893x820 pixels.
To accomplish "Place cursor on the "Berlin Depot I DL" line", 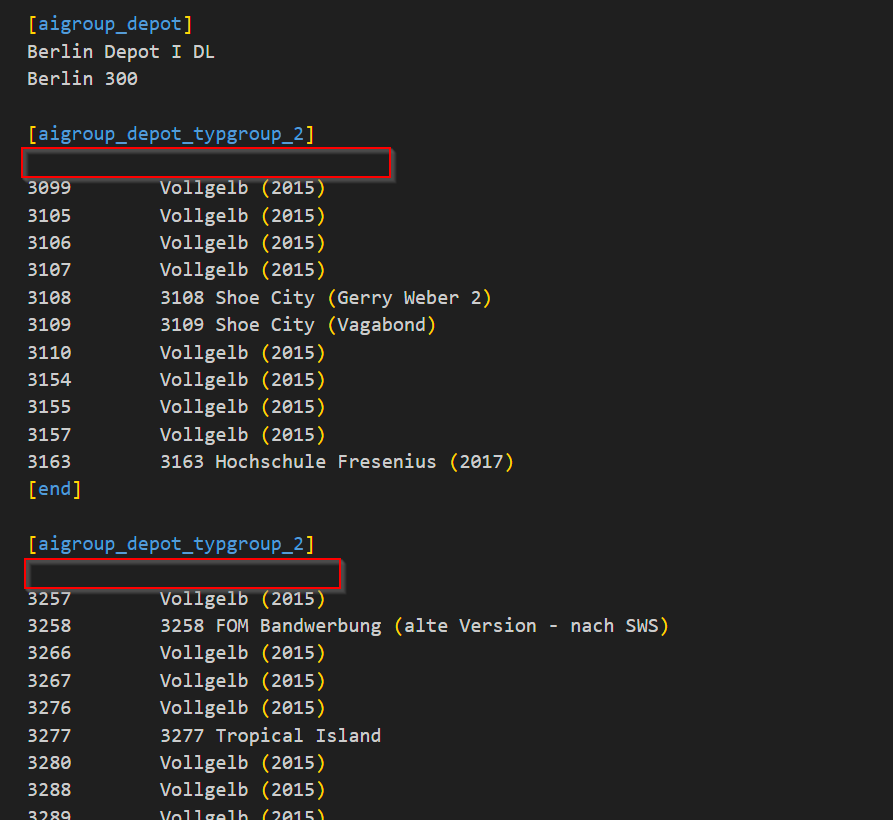I will click(120, 52).
